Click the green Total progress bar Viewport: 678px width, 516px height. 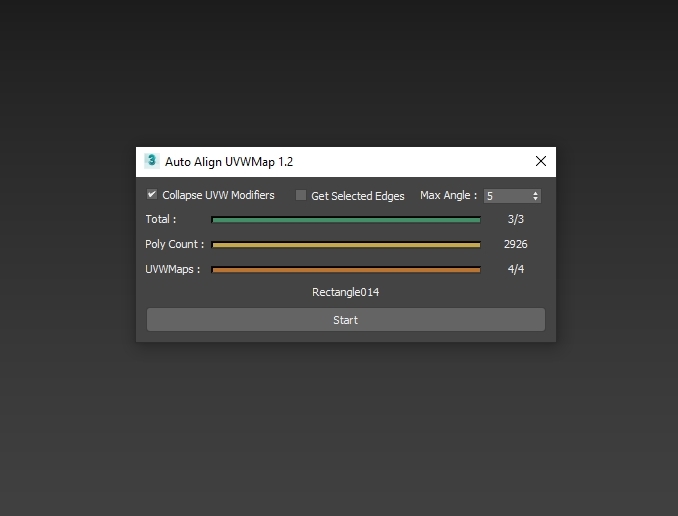tap(346, 219)
